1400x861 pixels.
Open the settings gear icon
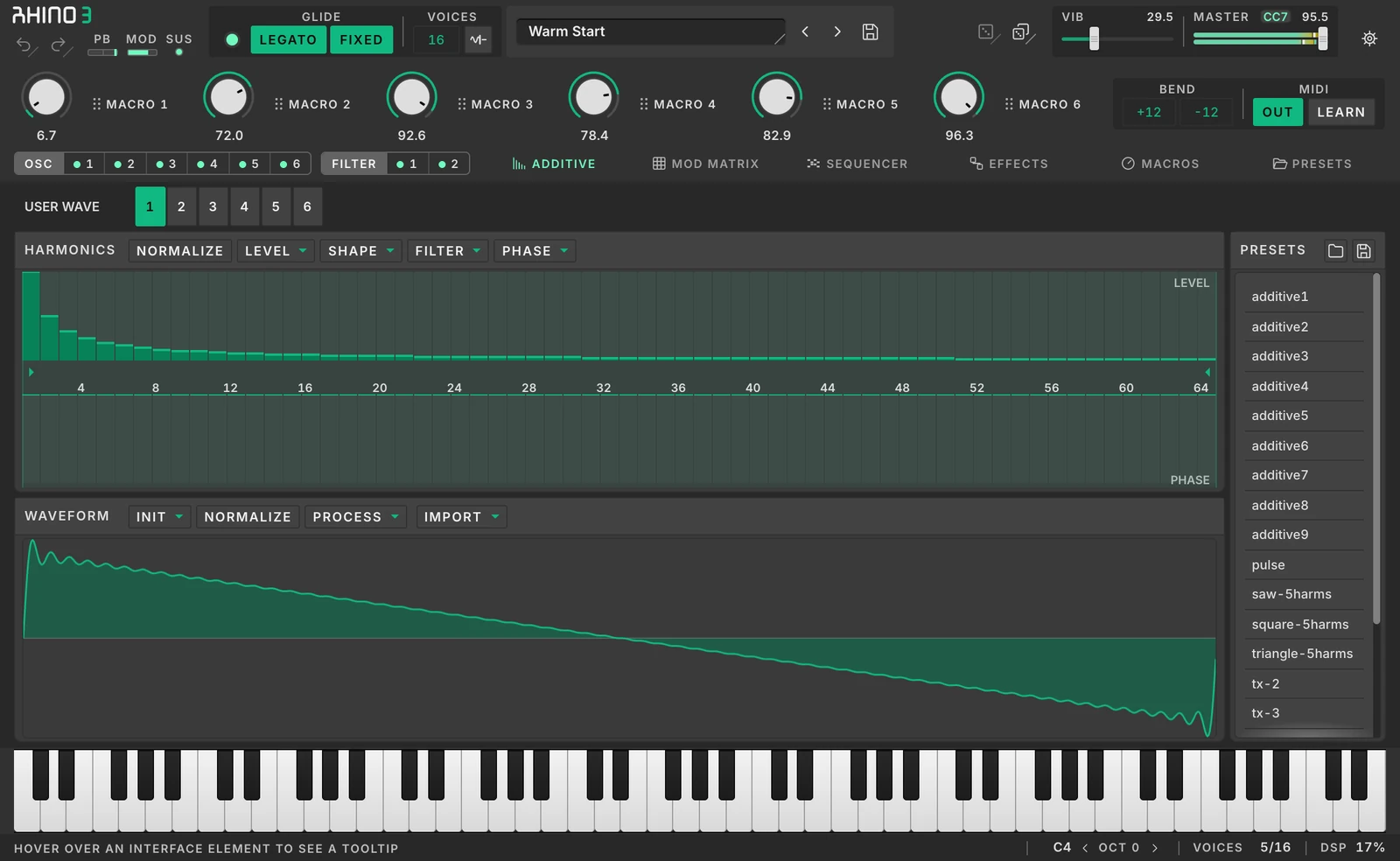(1369, 38)
